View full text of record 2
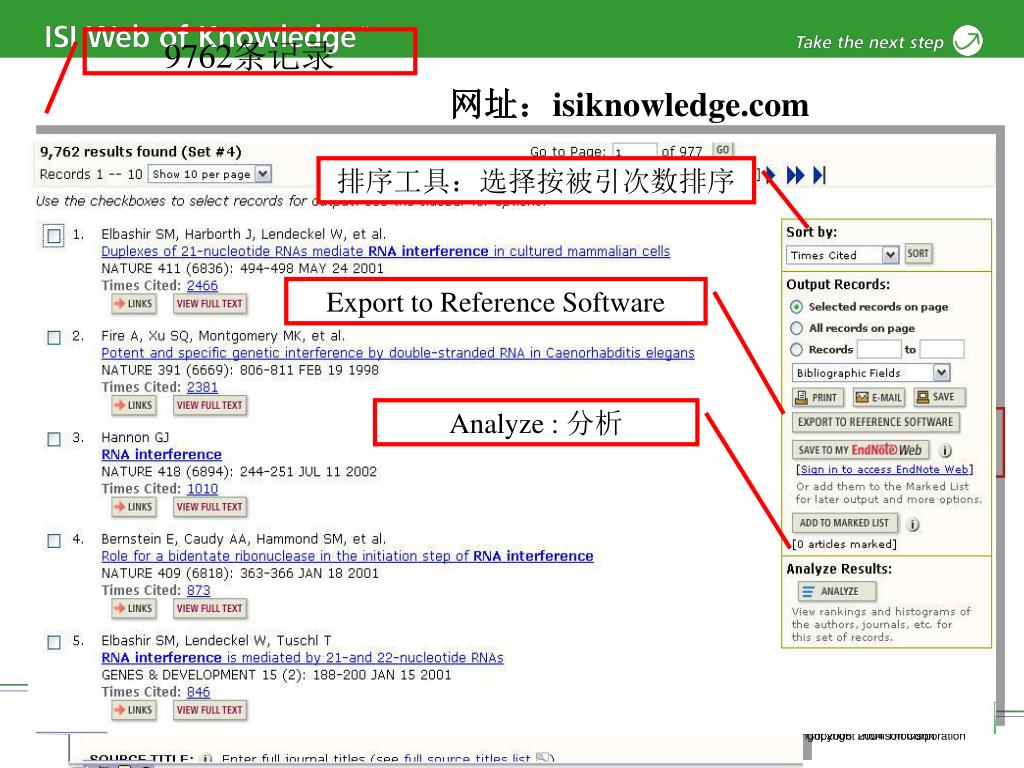The image size is (1024, 768). pos(210,406)
